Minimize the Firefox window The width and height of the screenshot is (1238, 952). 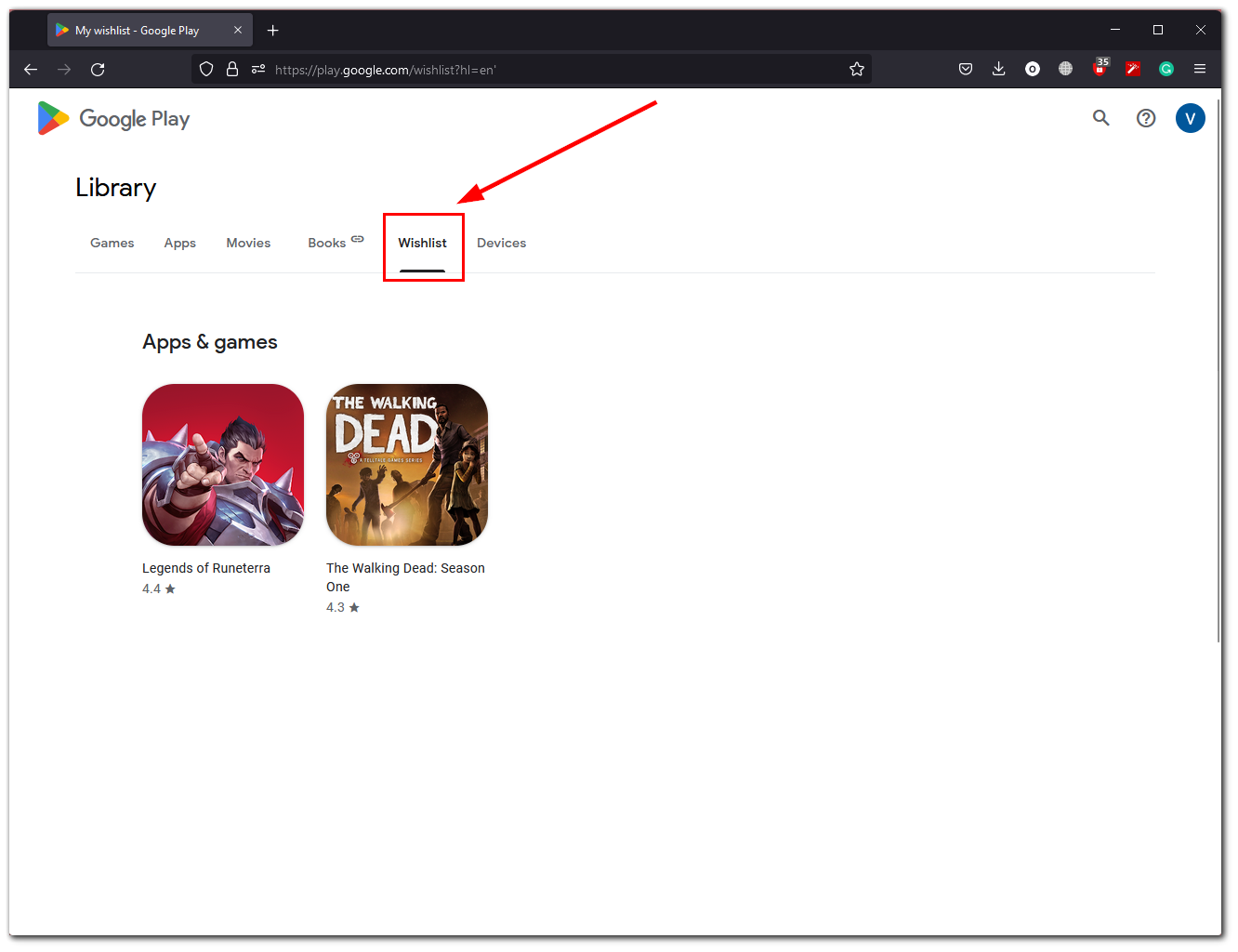click(x=1115, y=30)
